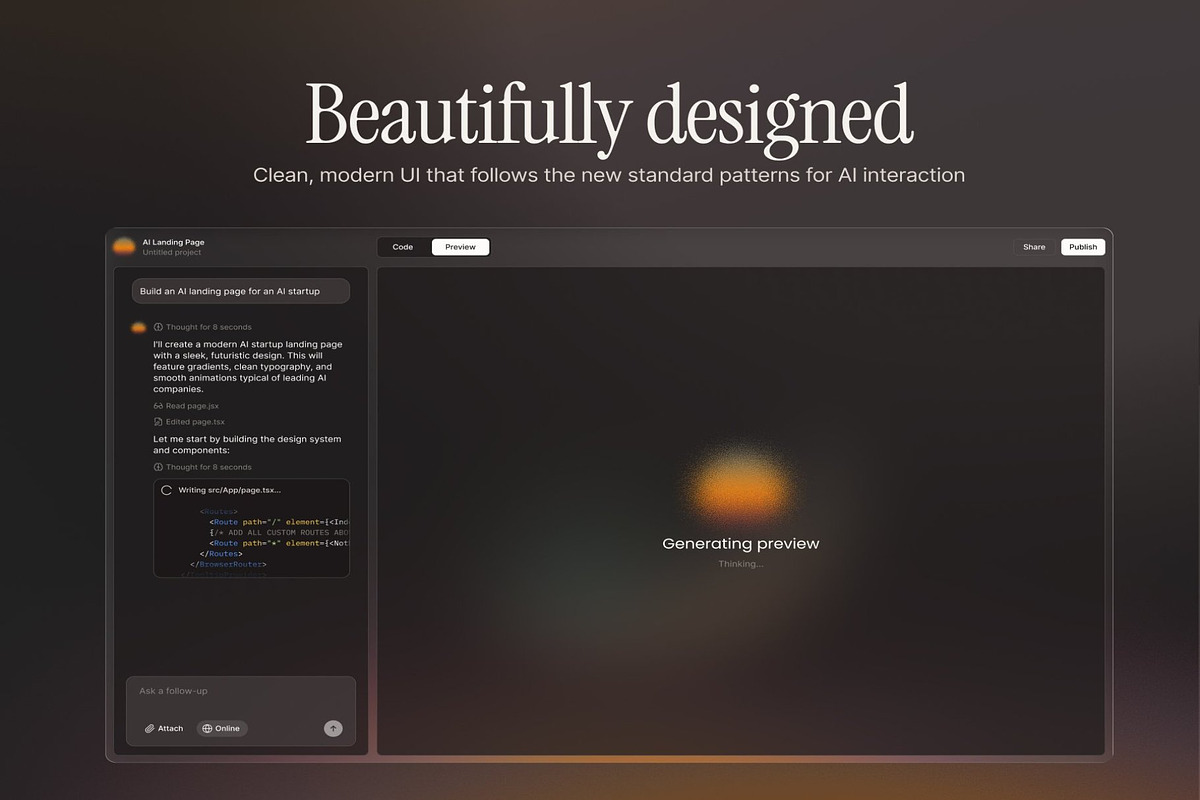Click the Publish button
Screen dimensions: 1200x800
pyautogui.click(x=1083, y=246)
